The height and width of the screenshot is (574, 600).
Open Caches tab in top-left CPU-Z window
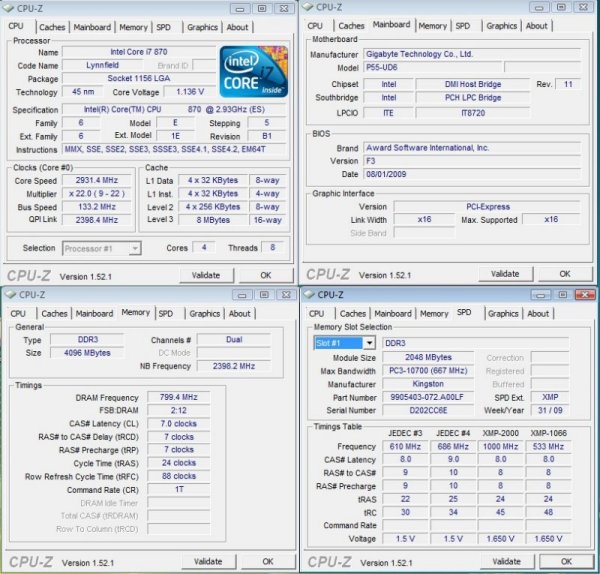(x=52, y=27)
